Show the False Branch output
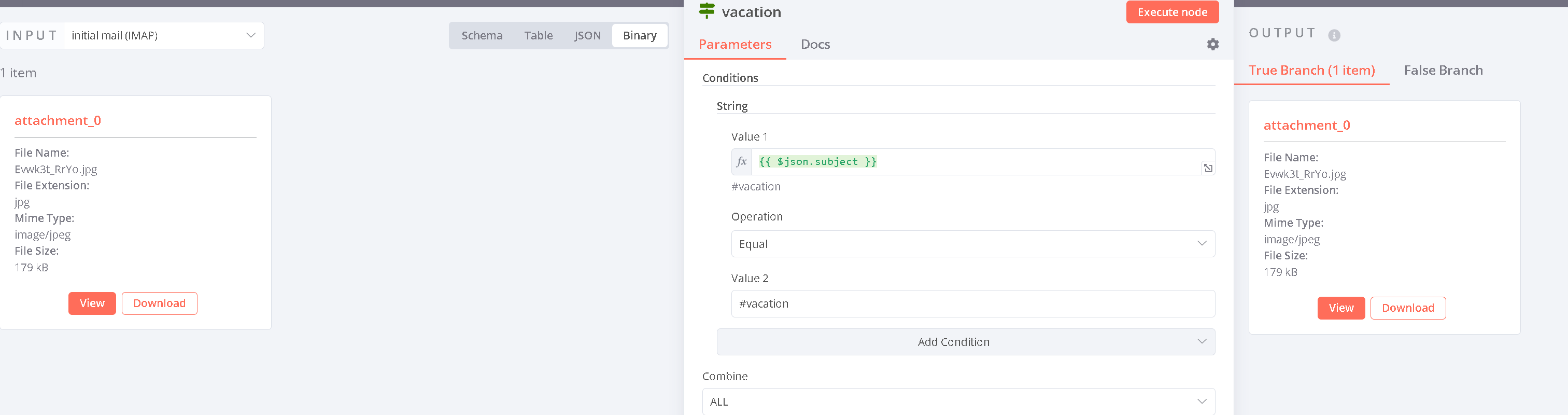 [1443, 71]
